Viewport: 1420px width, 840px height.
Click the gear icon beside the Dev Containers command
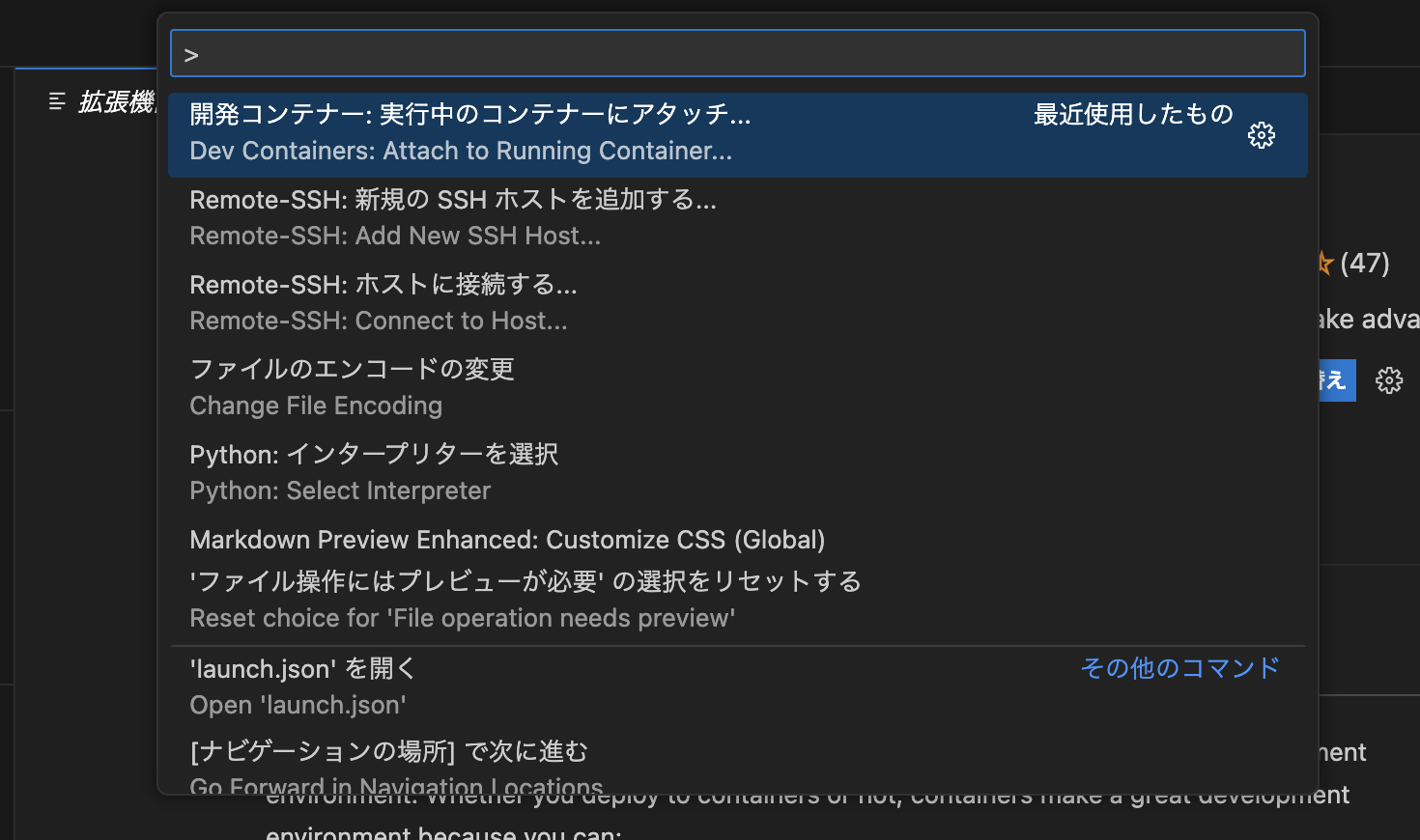click(1262, 135)
